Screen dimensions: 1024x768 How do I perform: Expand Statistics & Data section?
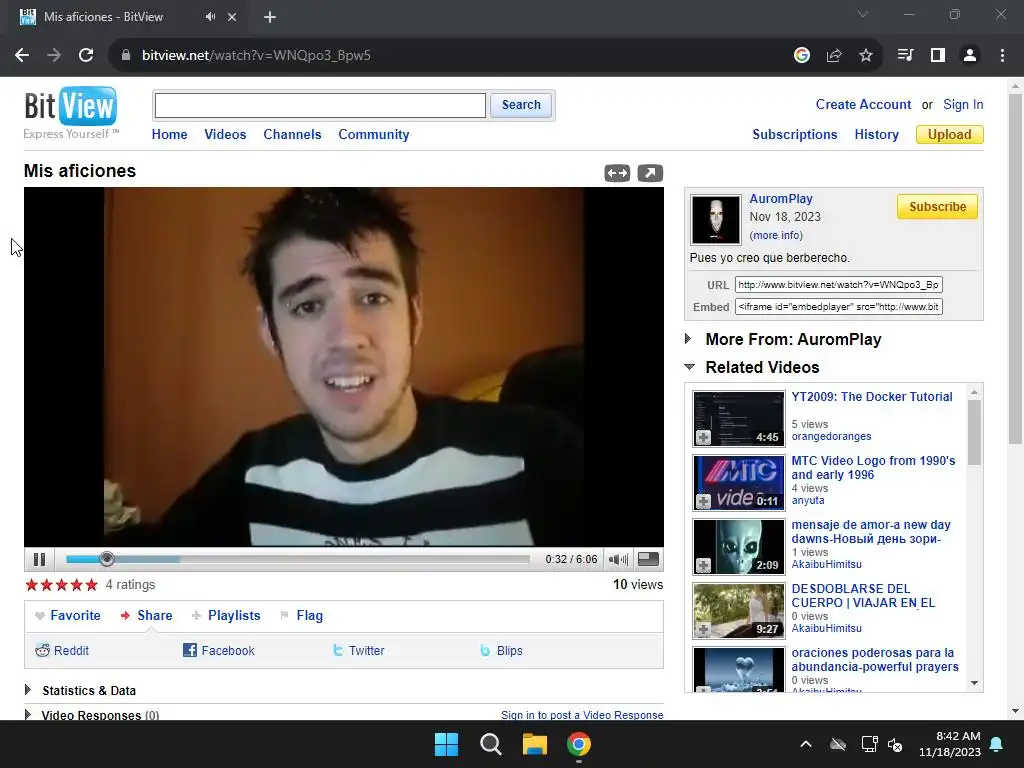[27, 690]
